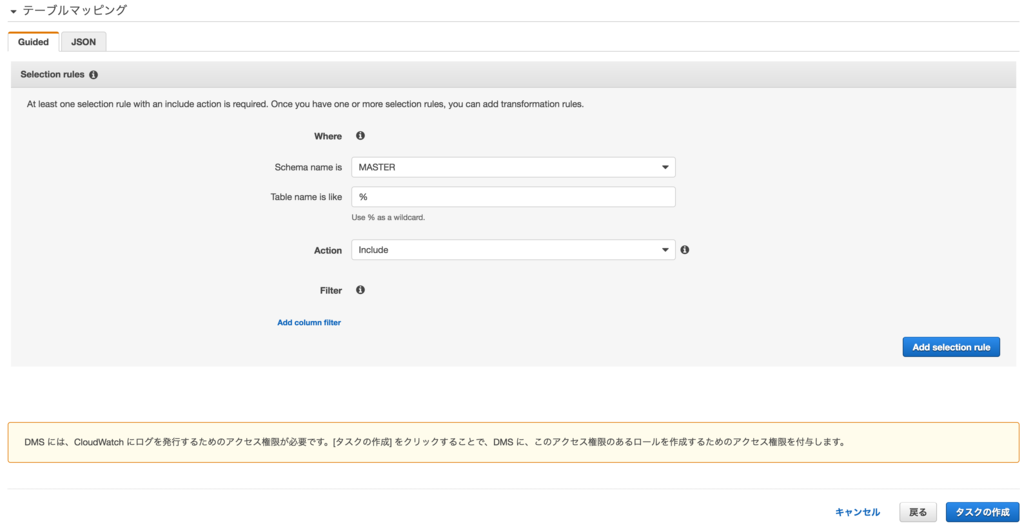Image resolution: width=1024 pixels, height=526 pixels.
Task: Open the Schema name dropdown showing MASTER
Action: 513,167
